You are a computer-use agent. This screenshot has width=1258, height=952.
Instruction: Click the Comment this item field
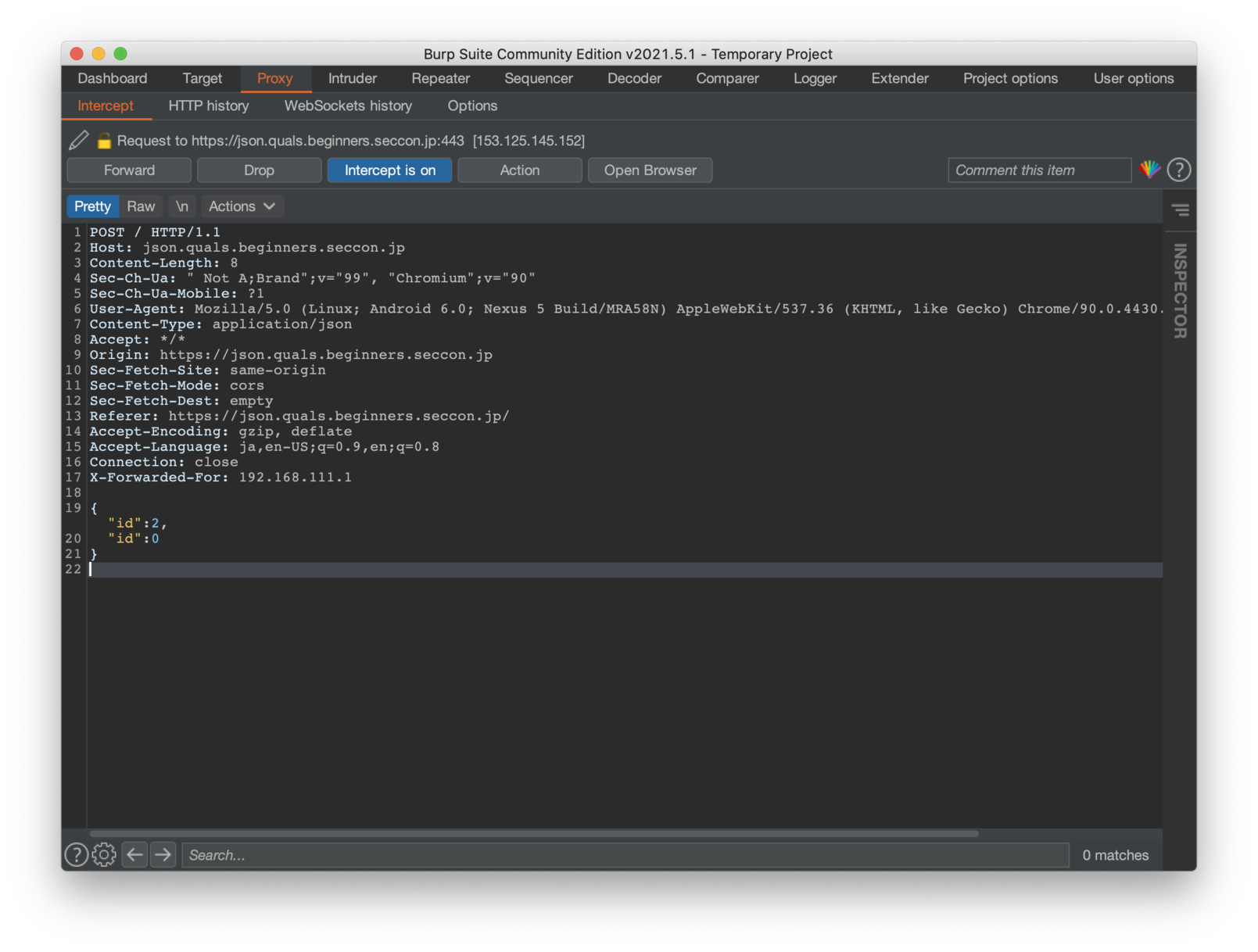[1039, 170]
